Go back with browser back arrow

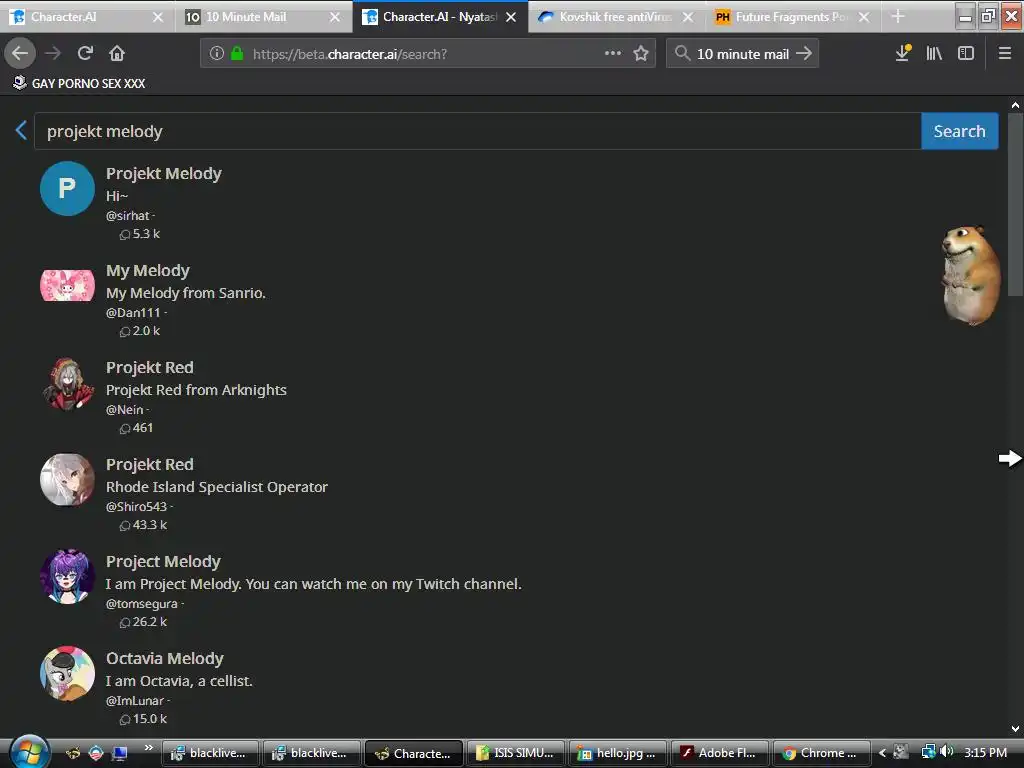pyautogui.click(x=20, y=54)
